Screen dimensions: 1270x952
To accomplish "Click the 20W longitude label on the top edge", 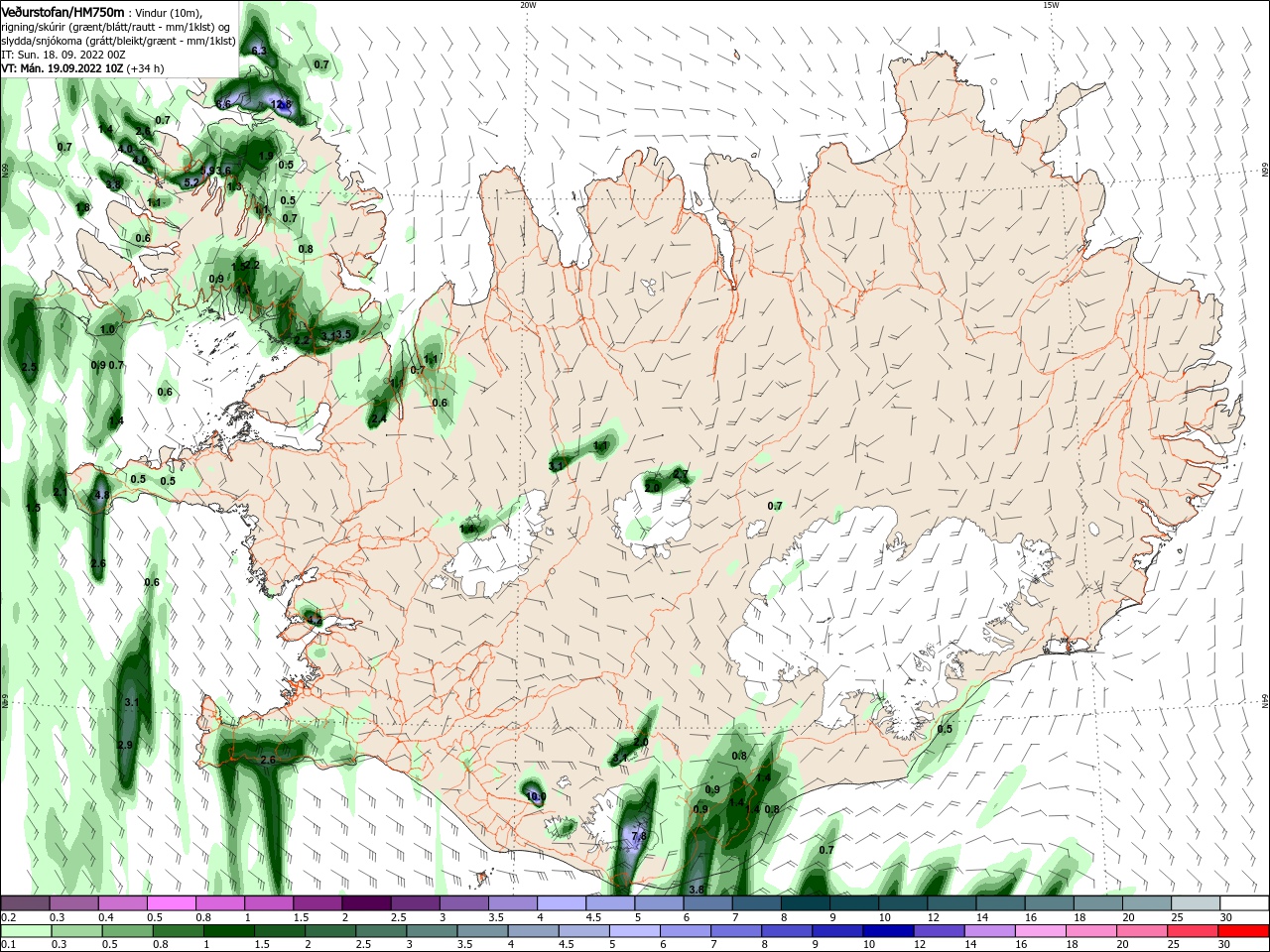I will (x=528, y=5).
